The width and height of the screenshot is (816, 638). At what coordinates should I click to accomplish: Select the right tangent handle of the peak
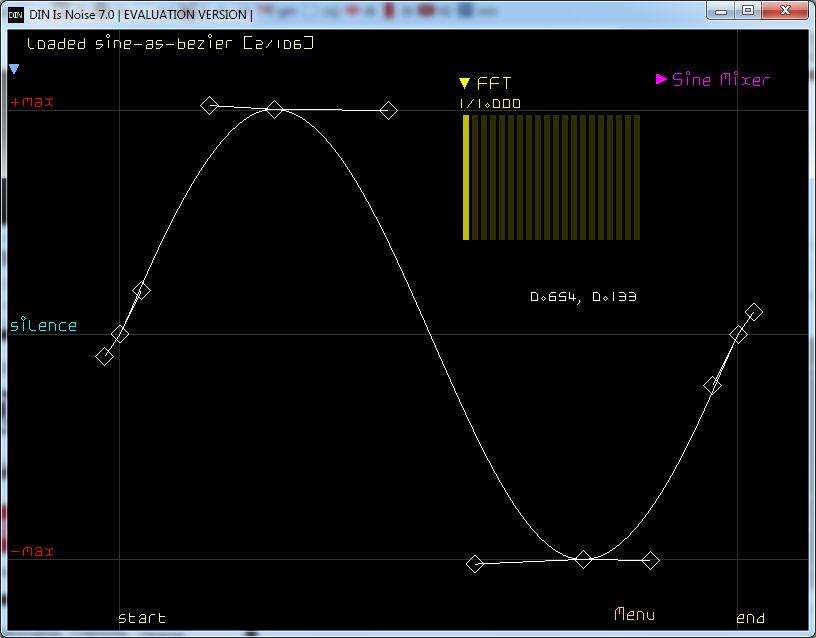point(389,111)
